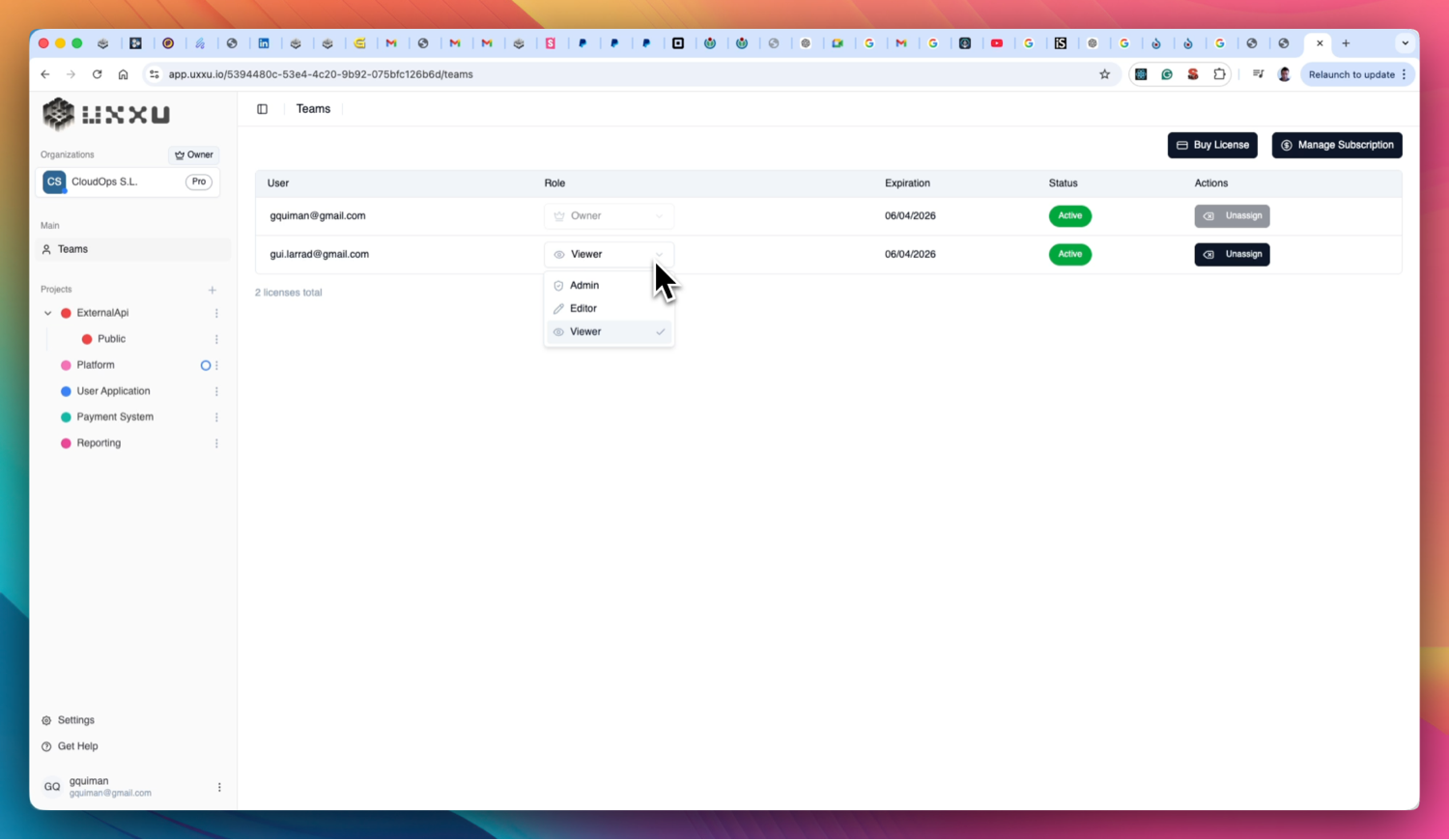
Task: Toggle the sidebar panel icon
Action: point(262,109)
